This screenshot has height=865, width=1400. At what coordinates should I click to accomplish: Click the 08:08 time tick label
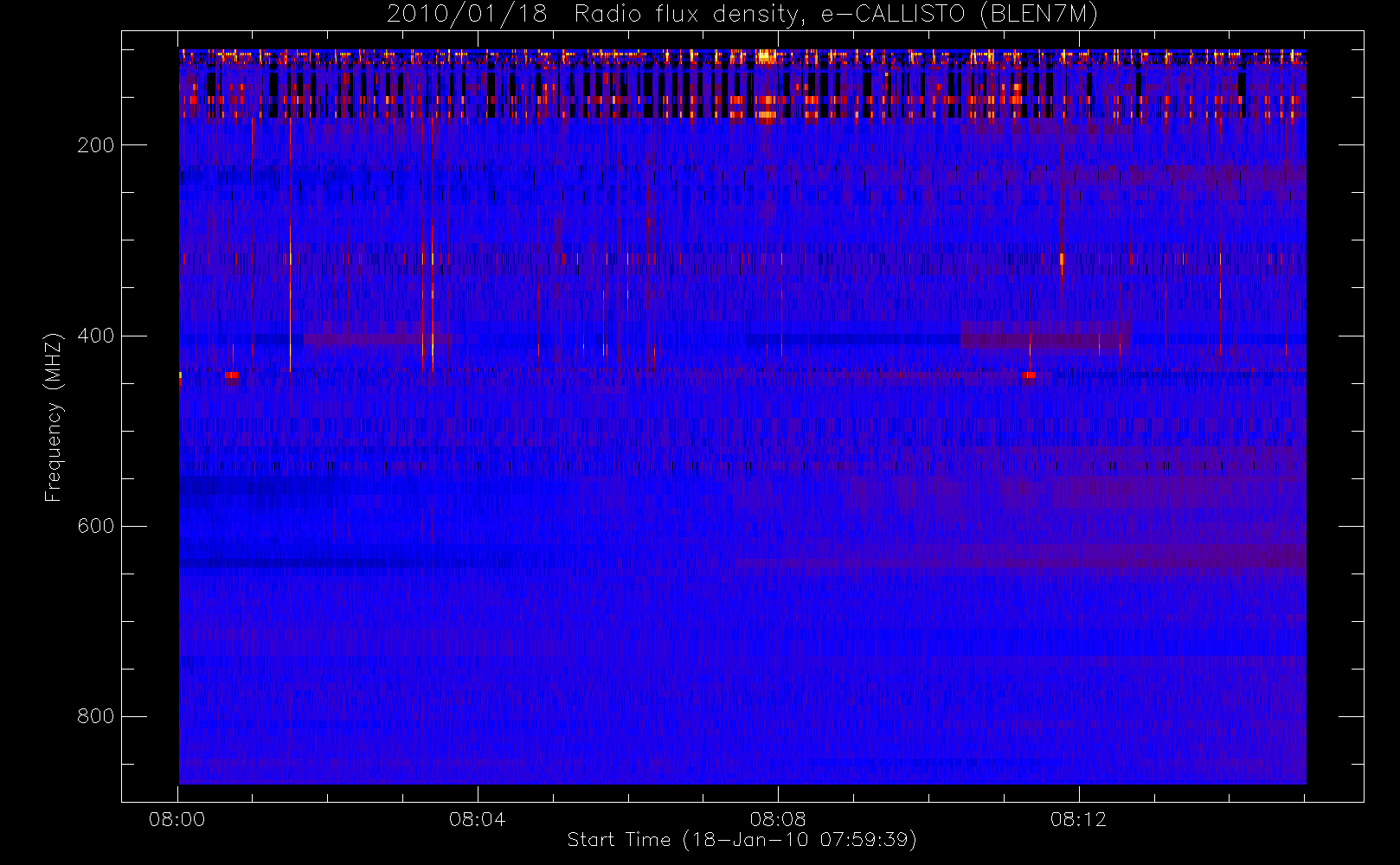point(778,819)
